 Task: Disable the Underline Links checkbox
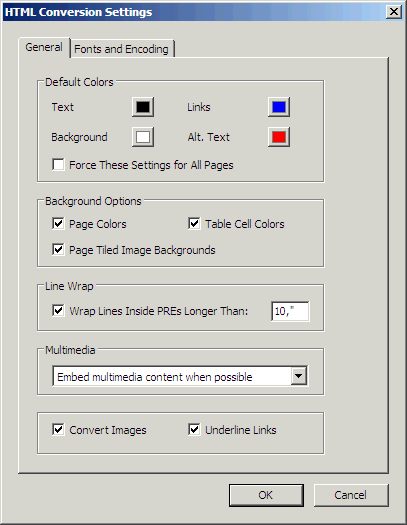click(194, 429)
